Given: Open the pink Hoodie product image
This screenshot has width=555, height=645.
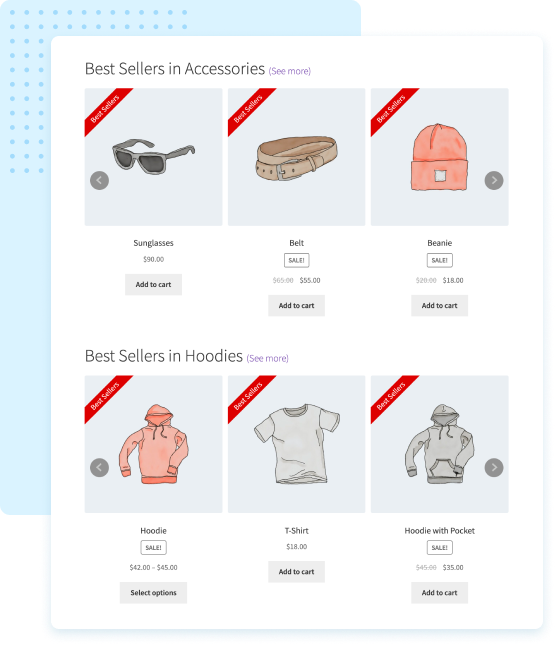Looking at the screenshot, I should tap(153, 444).
